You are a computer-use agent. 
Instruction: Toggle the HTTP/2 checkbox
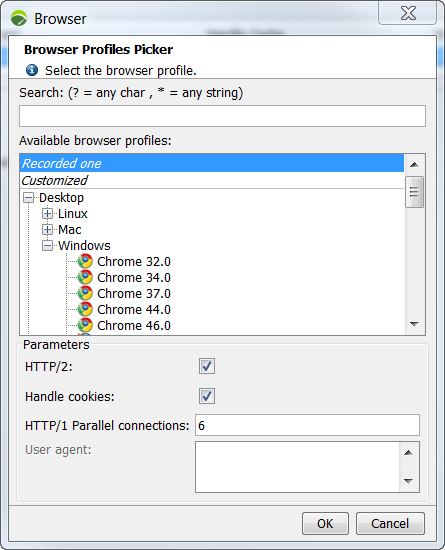click(207, 366)
